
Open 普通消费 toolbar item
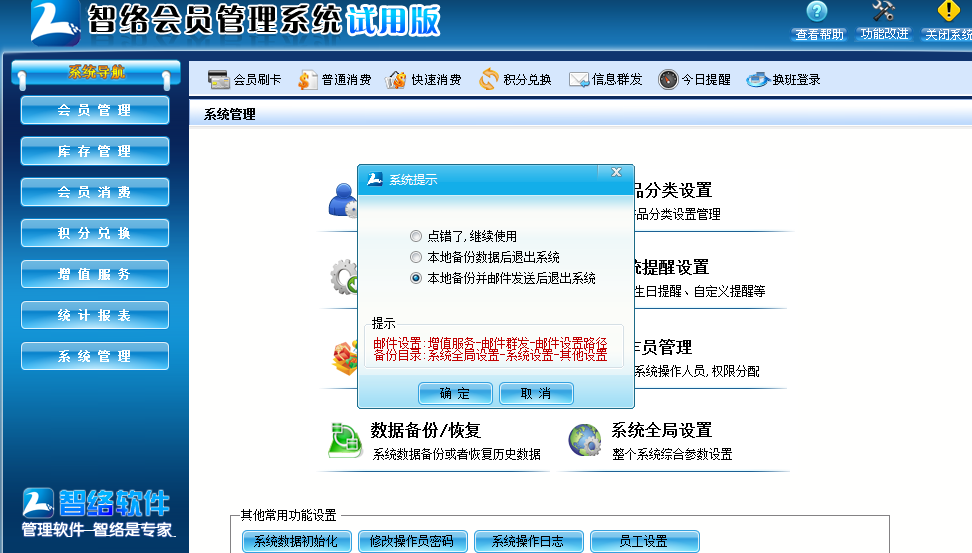[x=334, y=80]
